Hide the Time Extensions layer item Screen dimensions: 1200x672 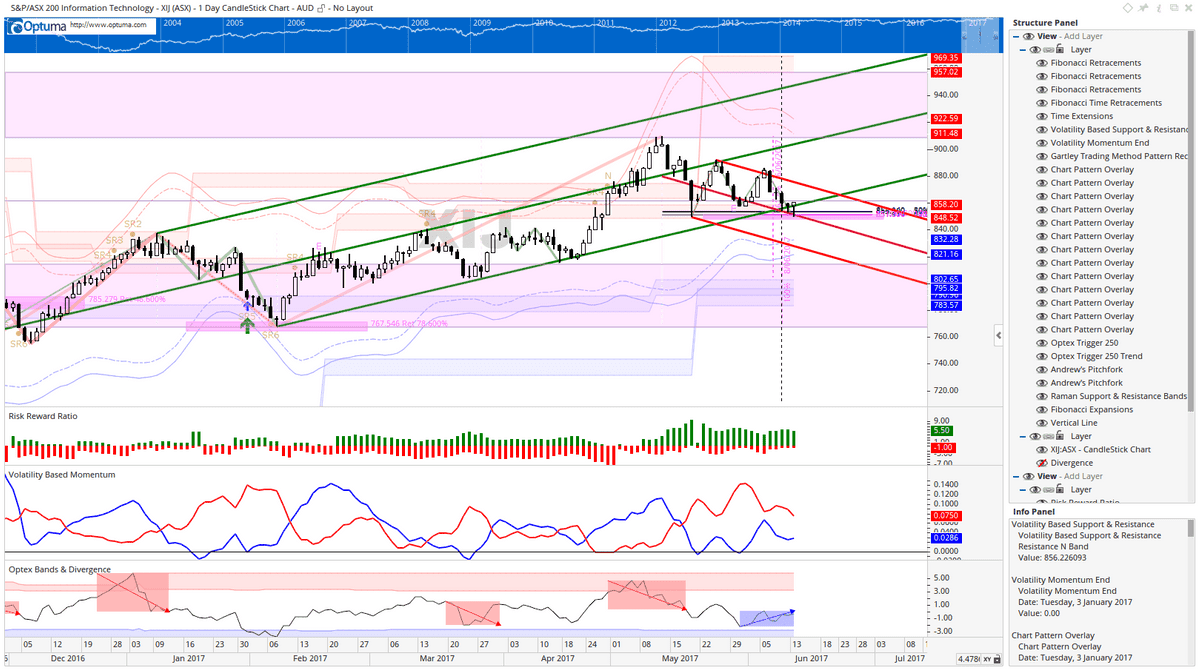[x=1043, y=116]
